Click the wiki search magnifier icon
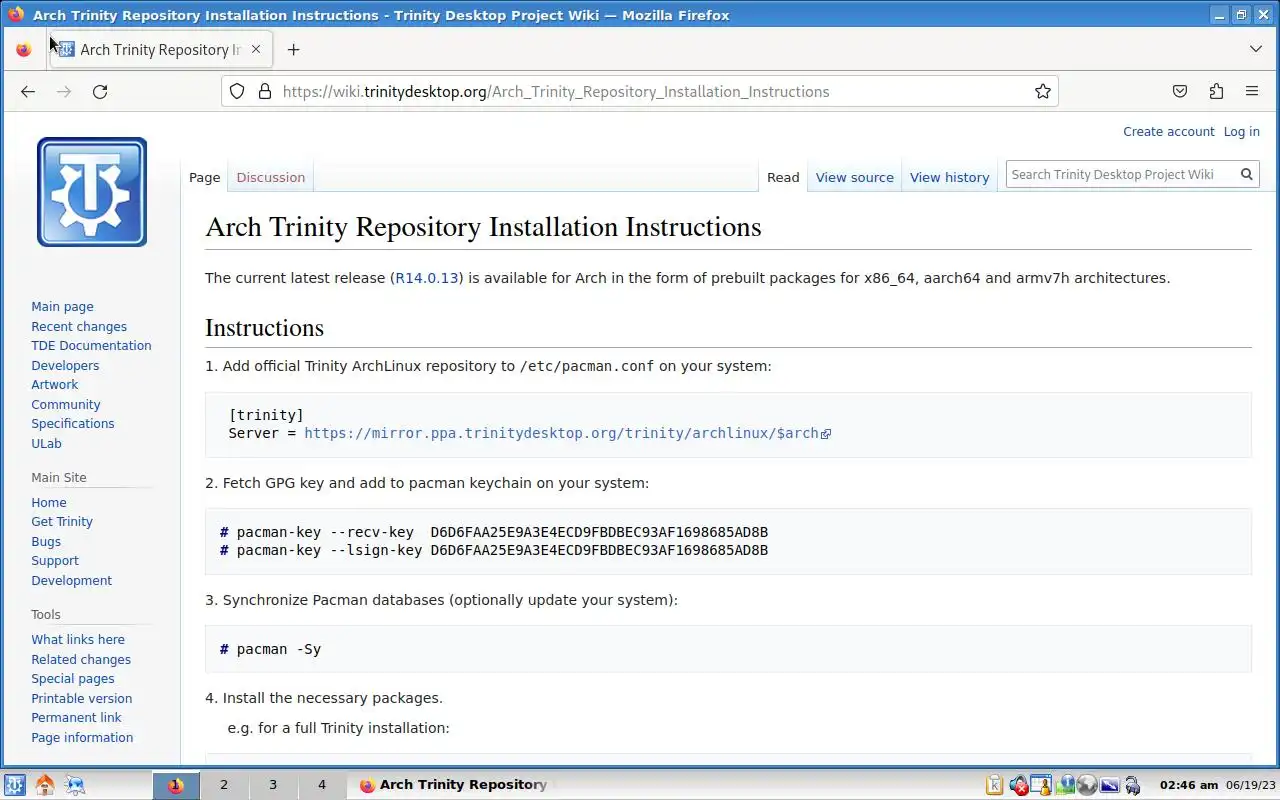 point(1247,174)
